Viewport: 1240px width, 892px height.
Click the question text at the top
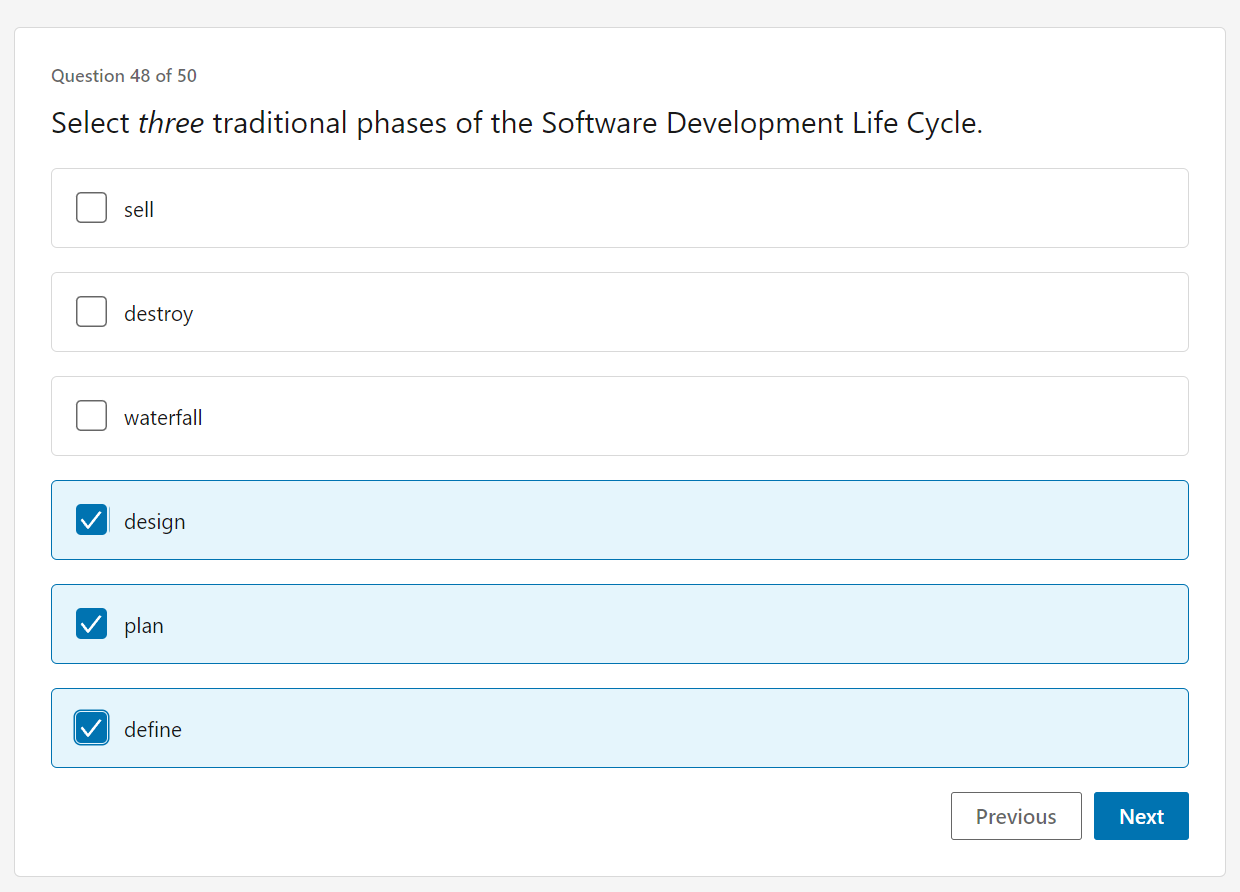coord(516,123)
